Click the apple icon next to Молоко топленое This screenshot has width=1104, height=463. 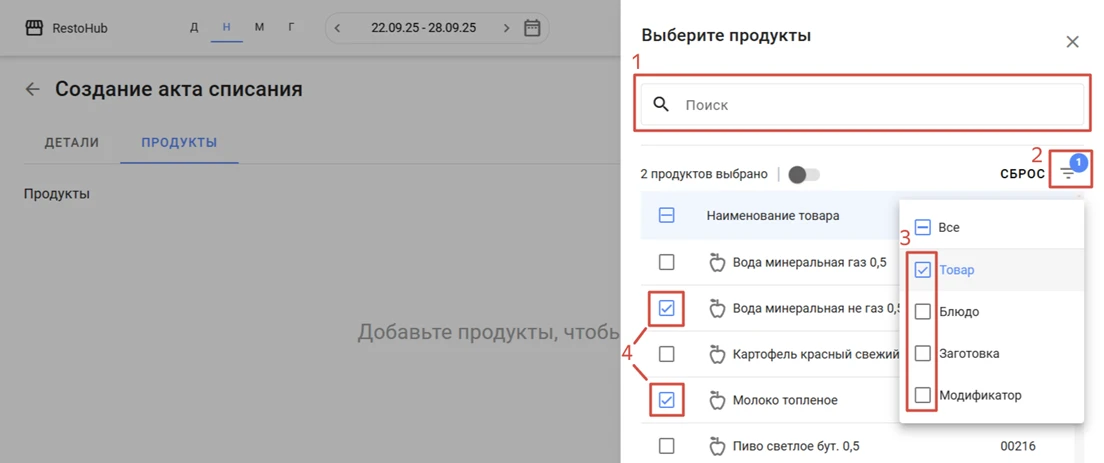click(716, 400)
